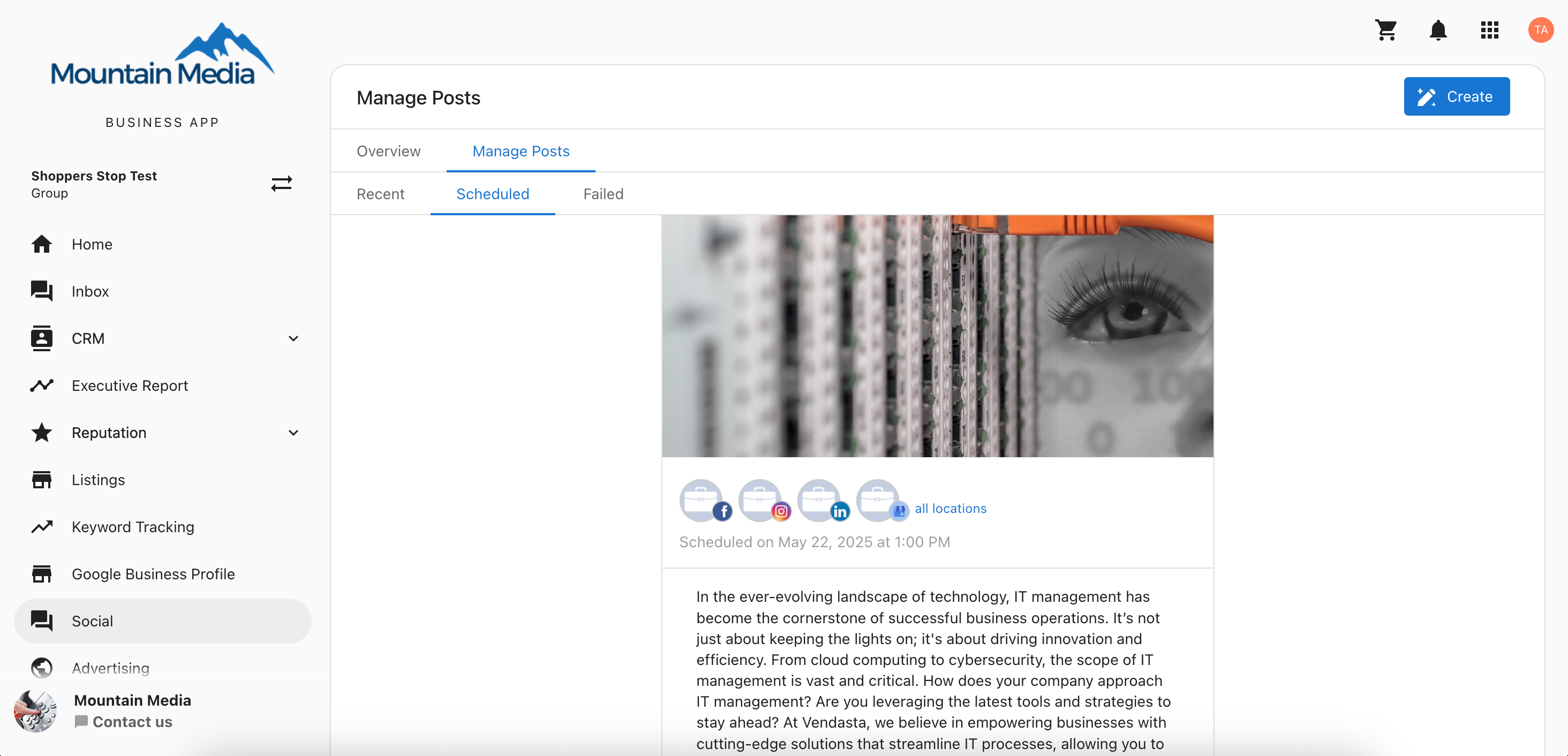The image size is (1568, 756).
Task: Click the Executive Report chart icon
Action: (41, 385)
